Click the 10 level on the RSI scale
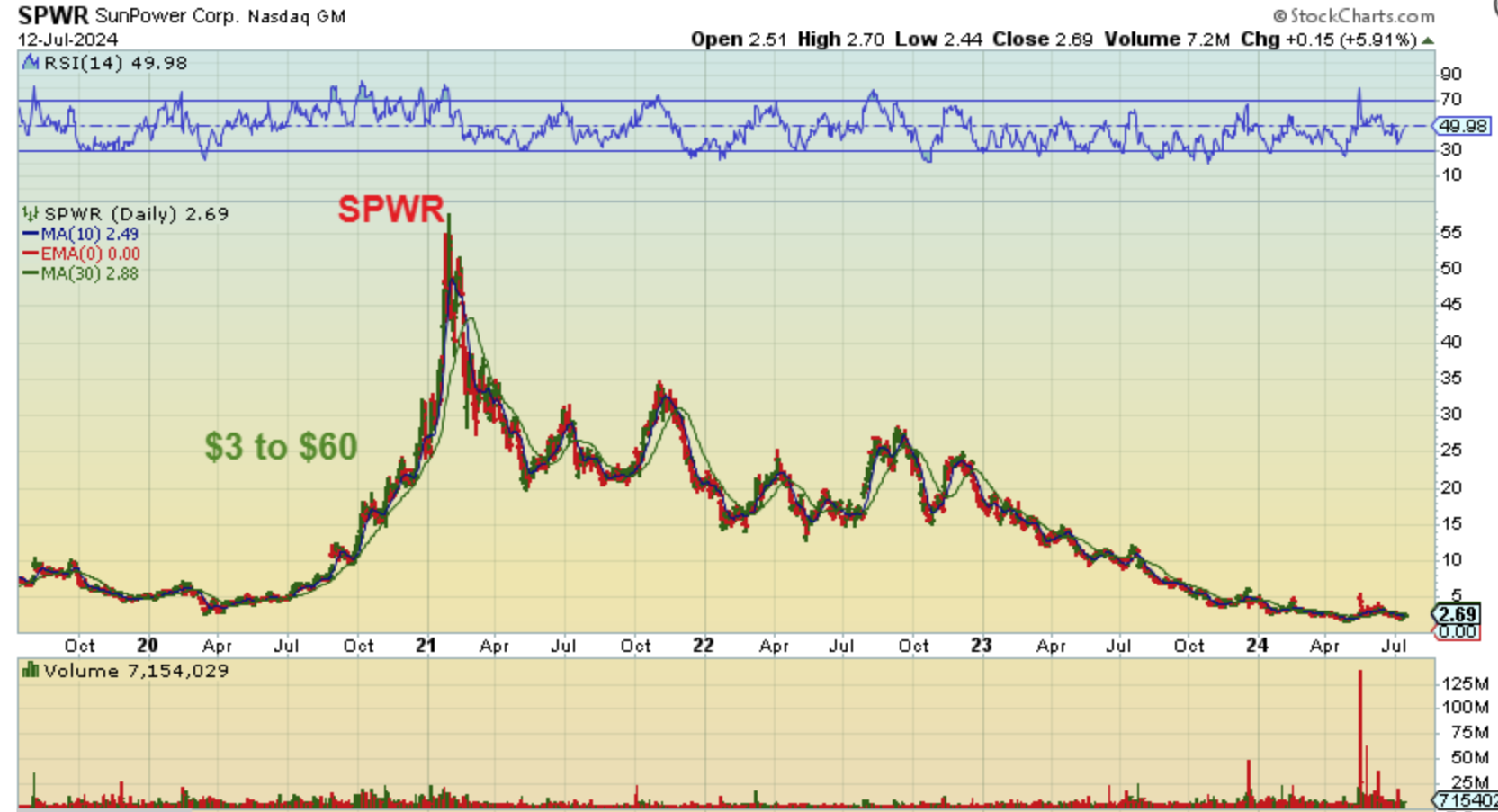Viewport: 1498px width, 812px height. click(1450, 174)
